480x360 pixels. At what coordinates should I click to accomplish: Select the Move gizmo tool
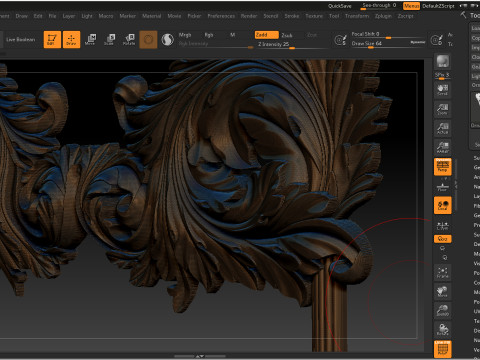pos(90,40)
